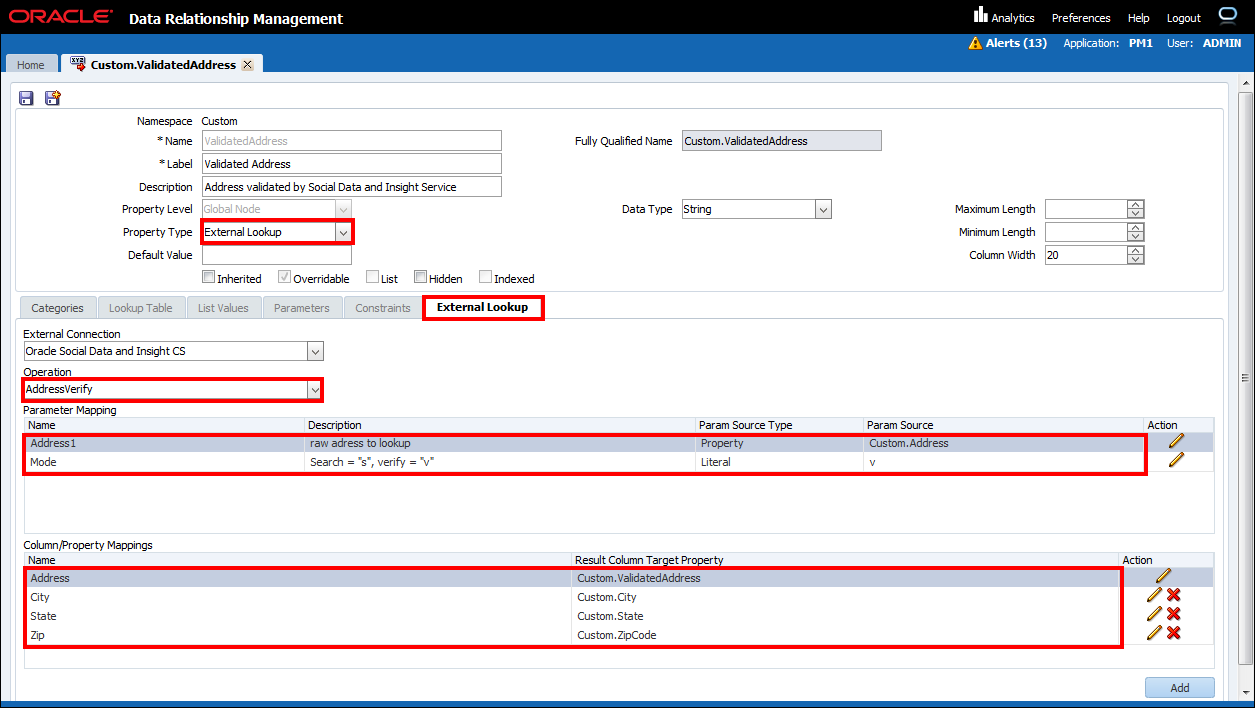This screenshot has width=1255, height=708.
Task: Click the Logout link
Action: click(1183, 18)
